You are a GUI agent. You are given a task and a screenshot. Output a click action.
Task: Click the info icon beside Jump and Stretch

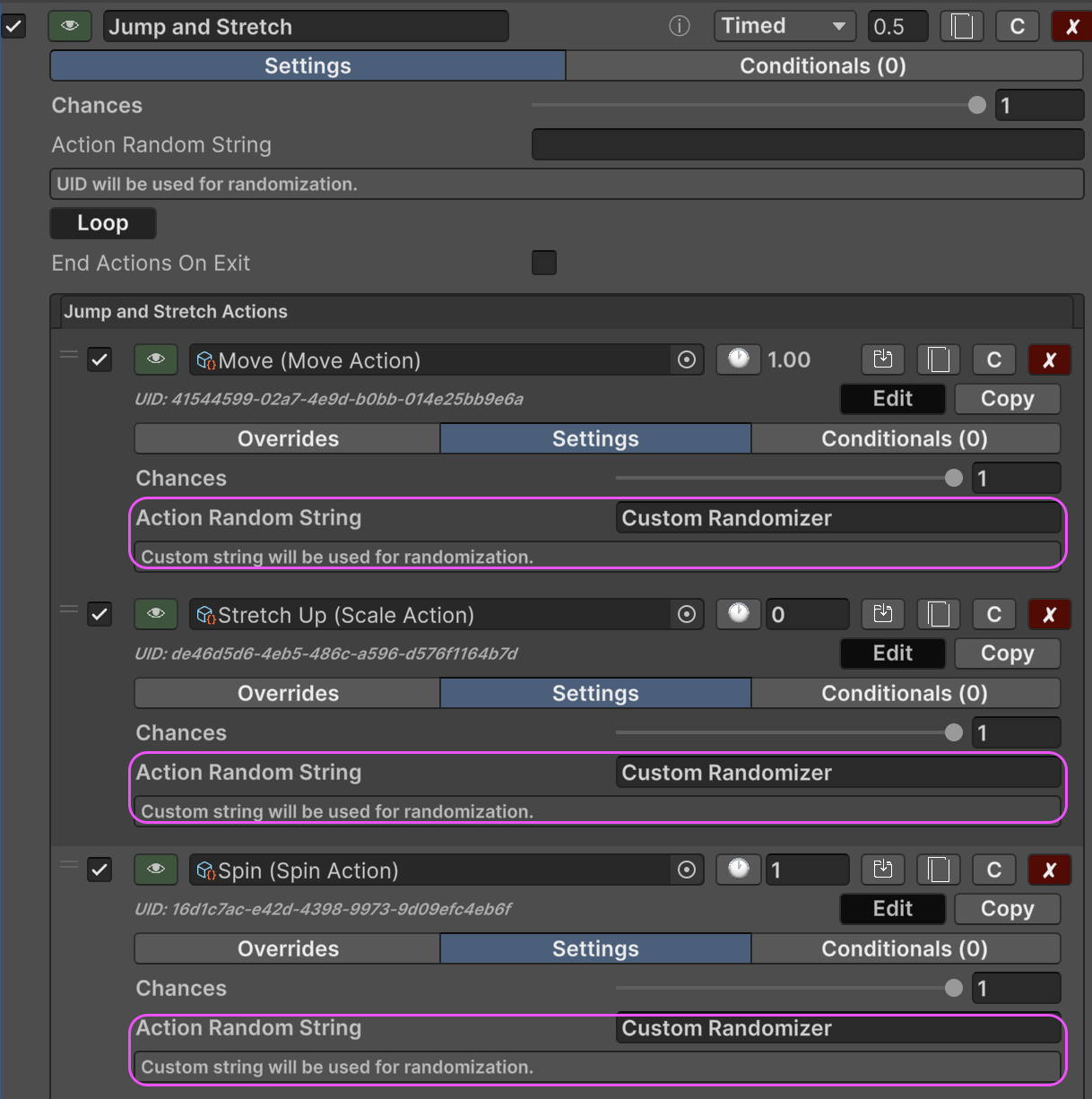(x=680, y=27)
